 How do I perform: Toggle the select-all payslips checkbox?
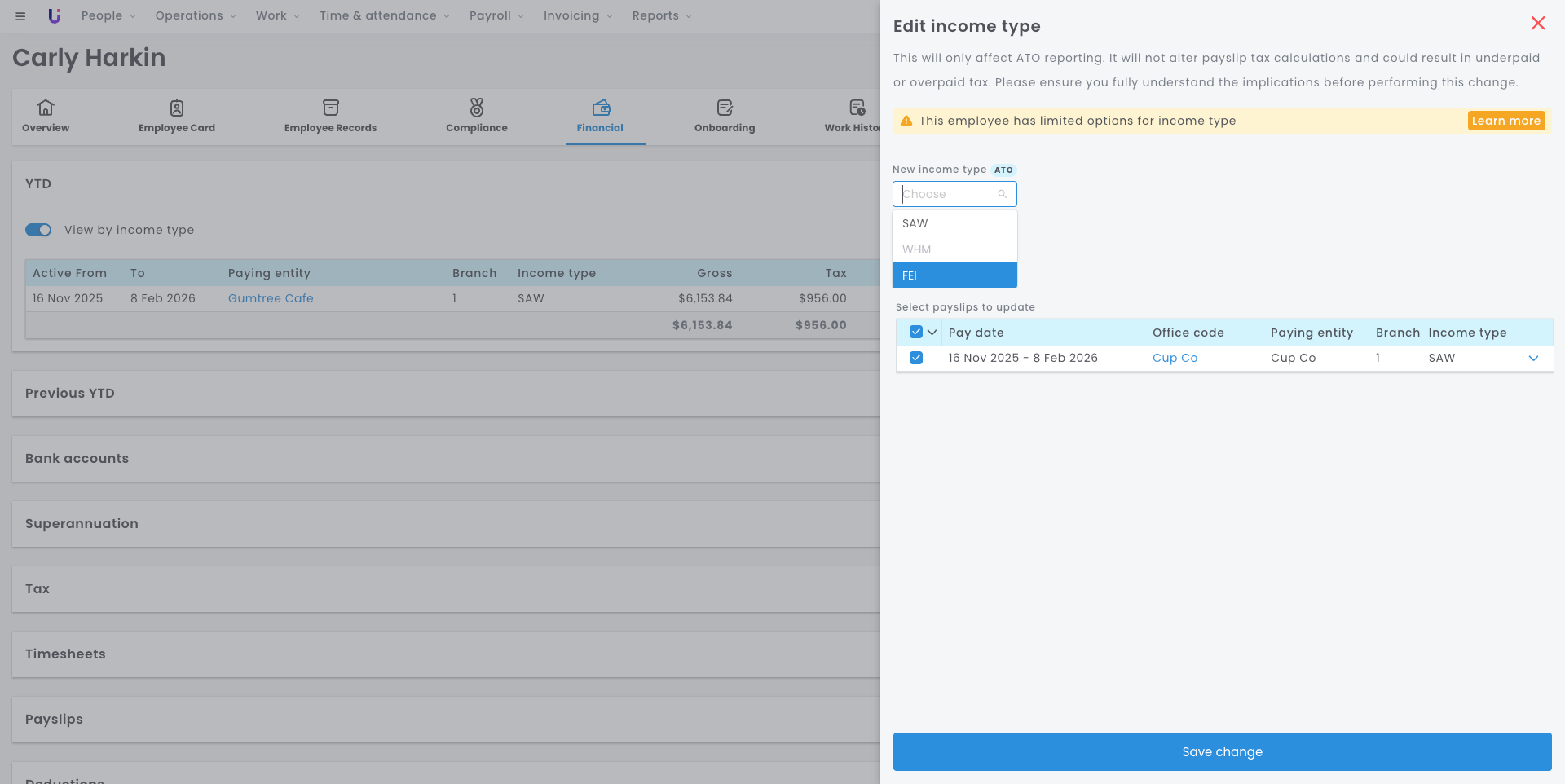[x=916, y=332]
